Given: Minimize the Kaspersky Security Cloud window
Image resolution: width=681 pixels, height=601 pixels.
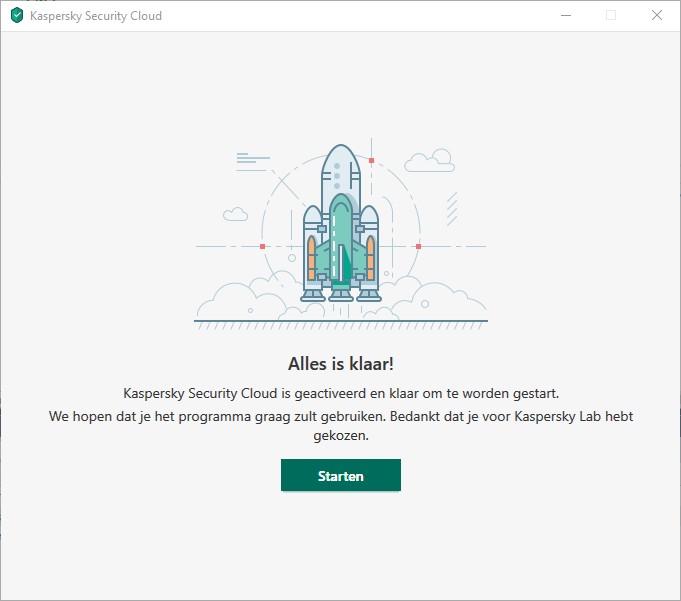Looking at the screenshot, I should coord(565,16).
